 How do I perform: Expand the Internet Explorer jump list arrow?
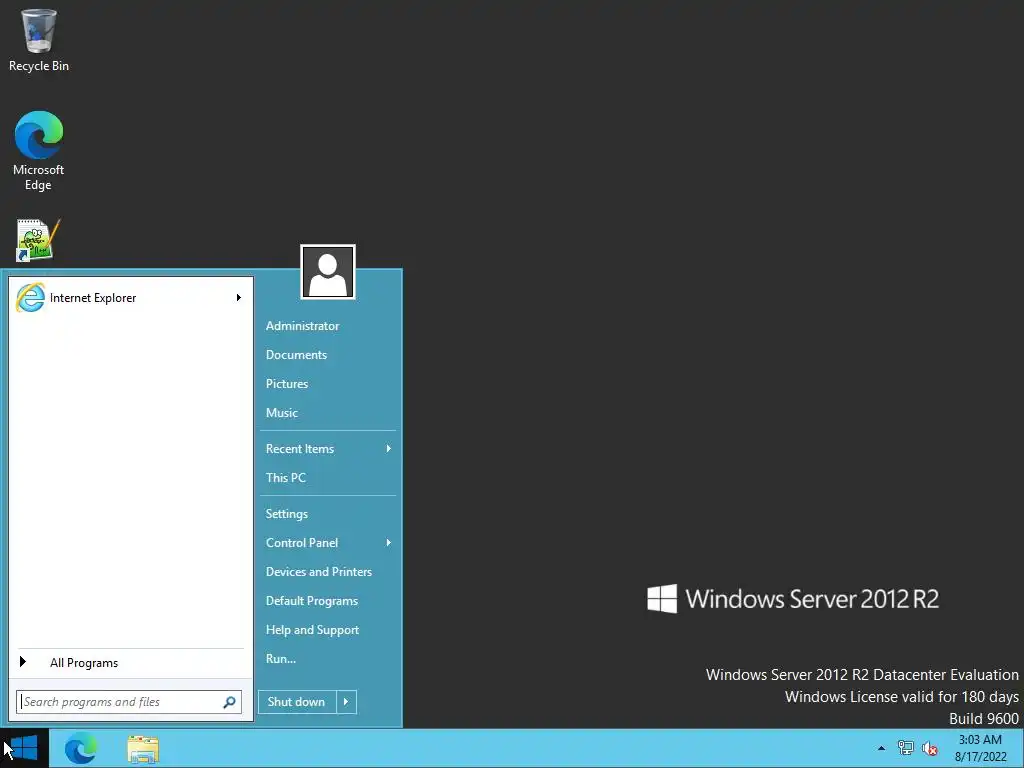pyautogui.click(x=239, y=298)
